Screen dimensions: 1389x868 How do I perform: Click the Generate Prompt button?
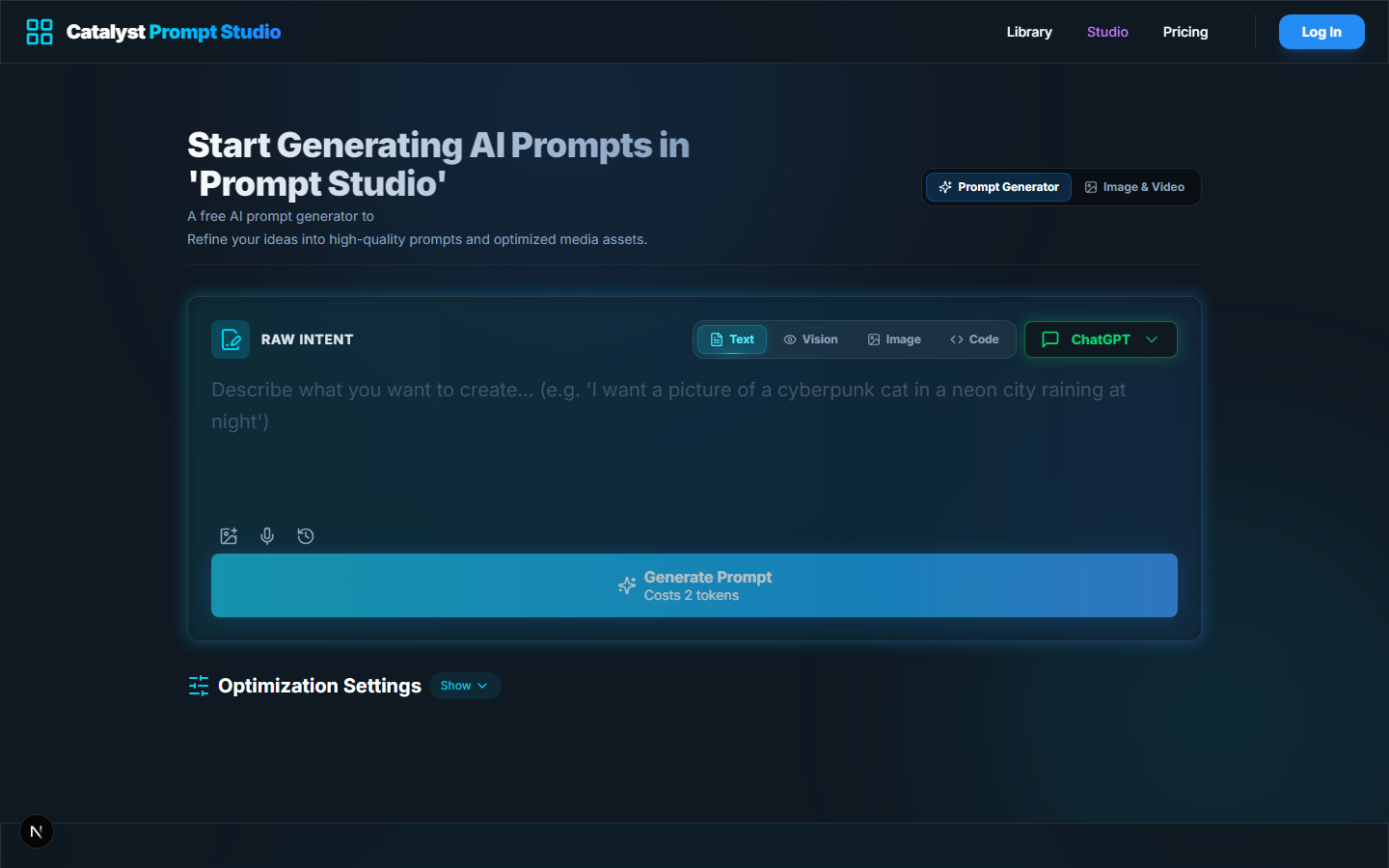click(x=694, y=585)
